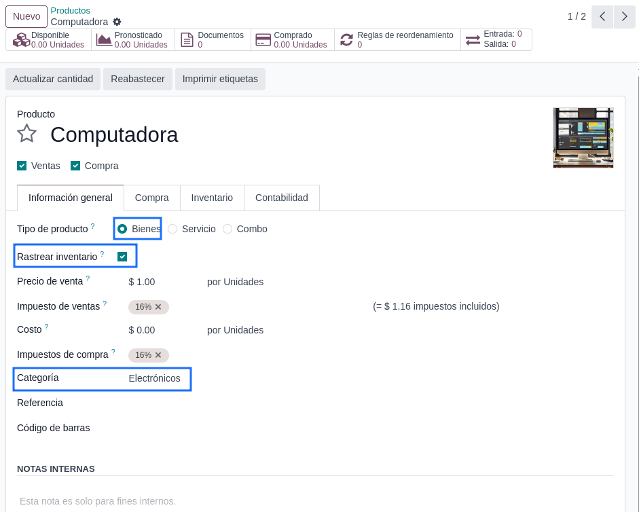Go to next record with right arrow
640x512 pixels.
(x=624, y=17)
